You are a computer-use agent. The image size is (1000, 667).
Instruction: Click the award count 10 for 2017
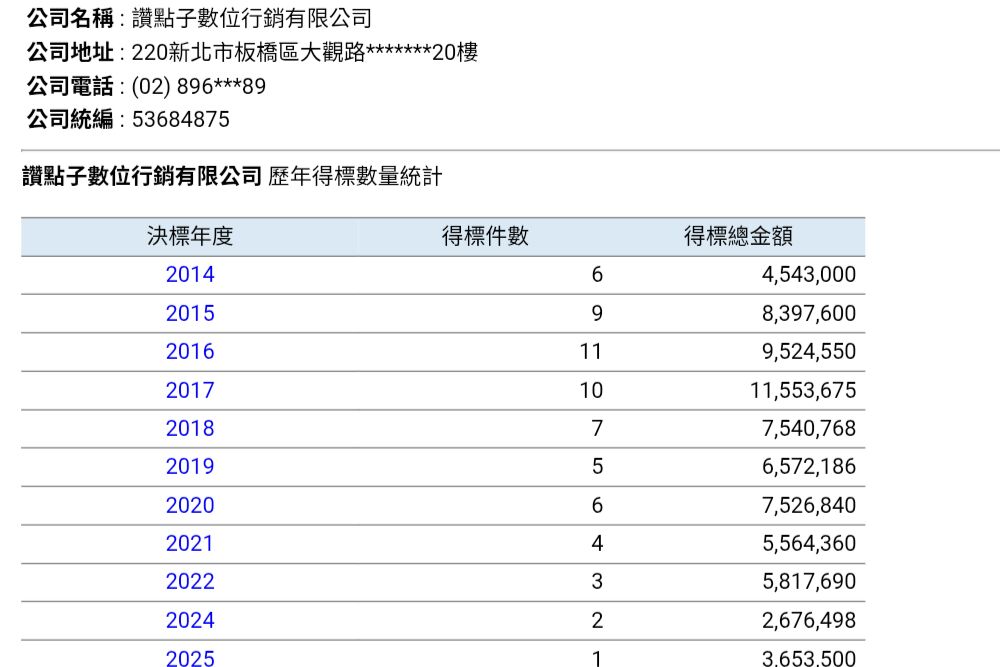[591, 390]
